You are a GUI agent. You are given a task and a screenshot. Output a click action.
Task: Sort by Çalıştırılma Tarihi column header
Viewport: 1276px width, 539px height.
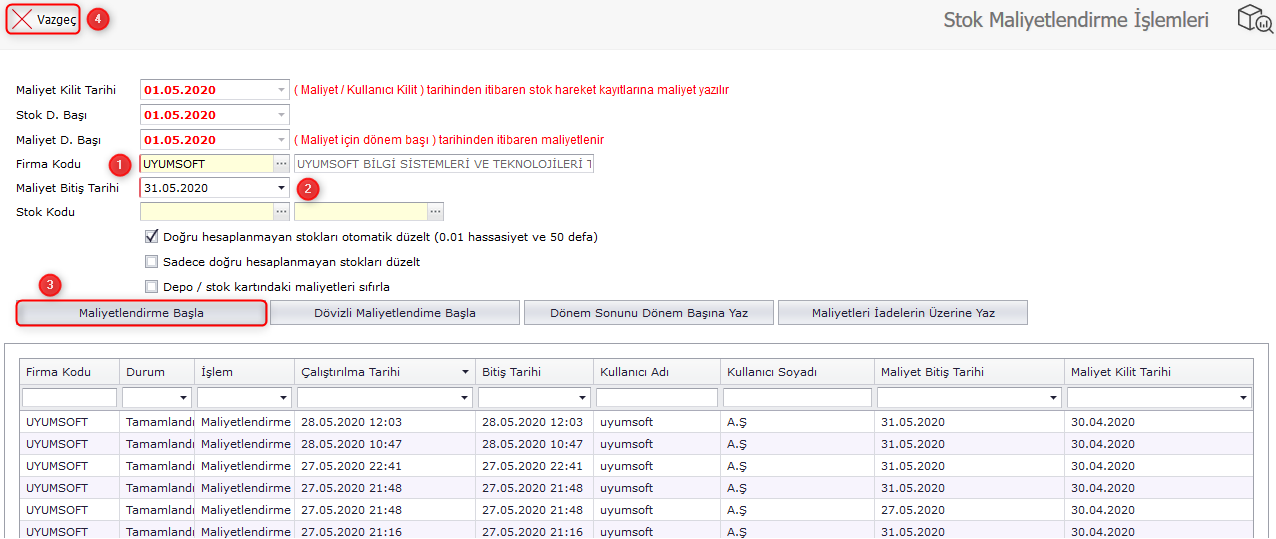(380, 372)
